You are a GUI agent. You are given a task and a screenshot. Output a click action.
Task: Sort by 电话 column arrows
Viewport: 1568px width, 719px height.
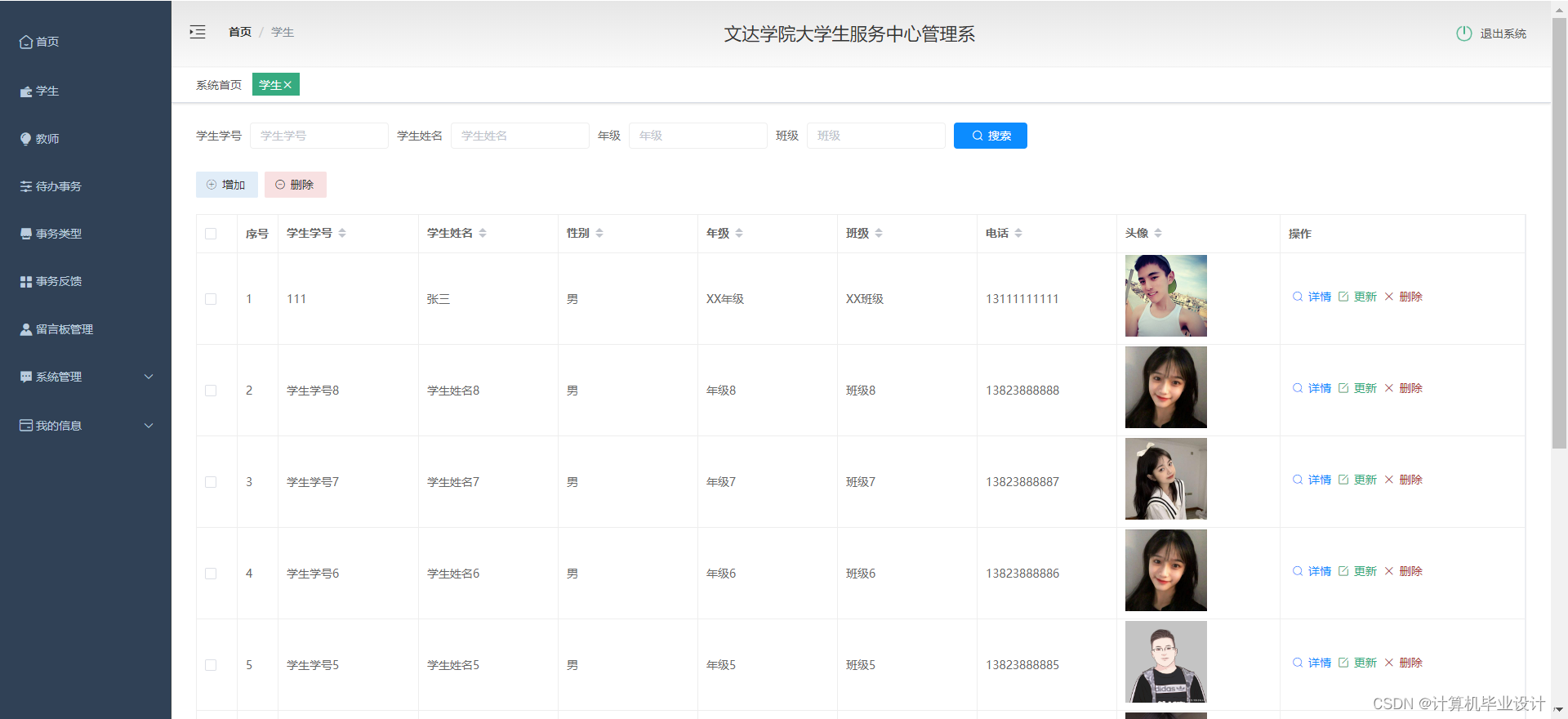[x=1018, y=233]
